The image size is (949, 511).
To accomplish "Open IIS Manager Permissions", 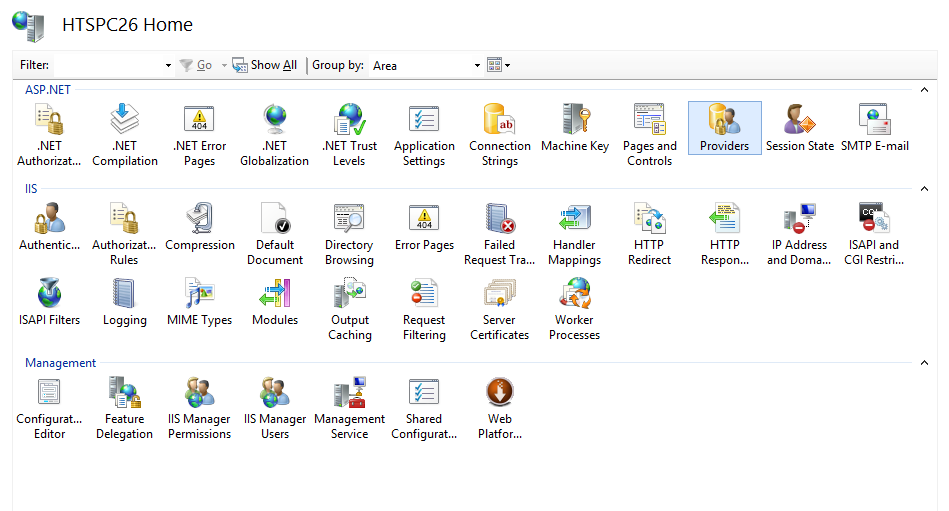I will click(199, 408).
